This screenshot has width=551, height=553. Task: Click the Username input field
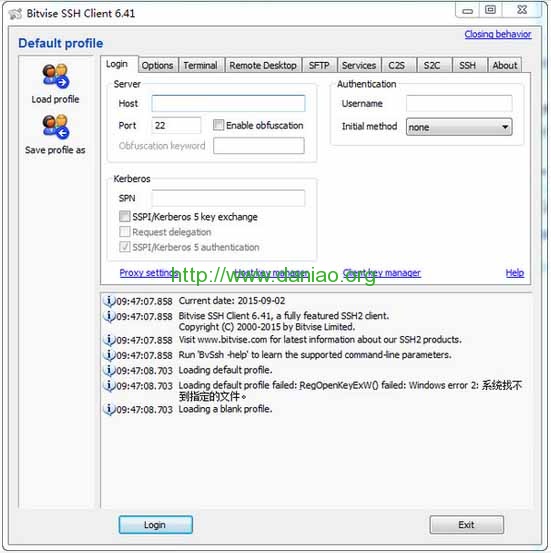[459, 103]
